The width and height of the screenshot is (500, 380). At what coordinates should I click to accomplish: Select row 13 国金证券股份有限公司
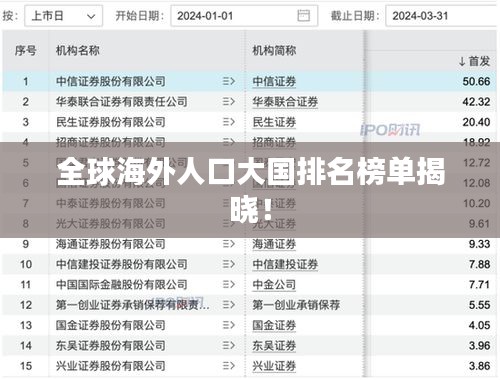(249, 325)
